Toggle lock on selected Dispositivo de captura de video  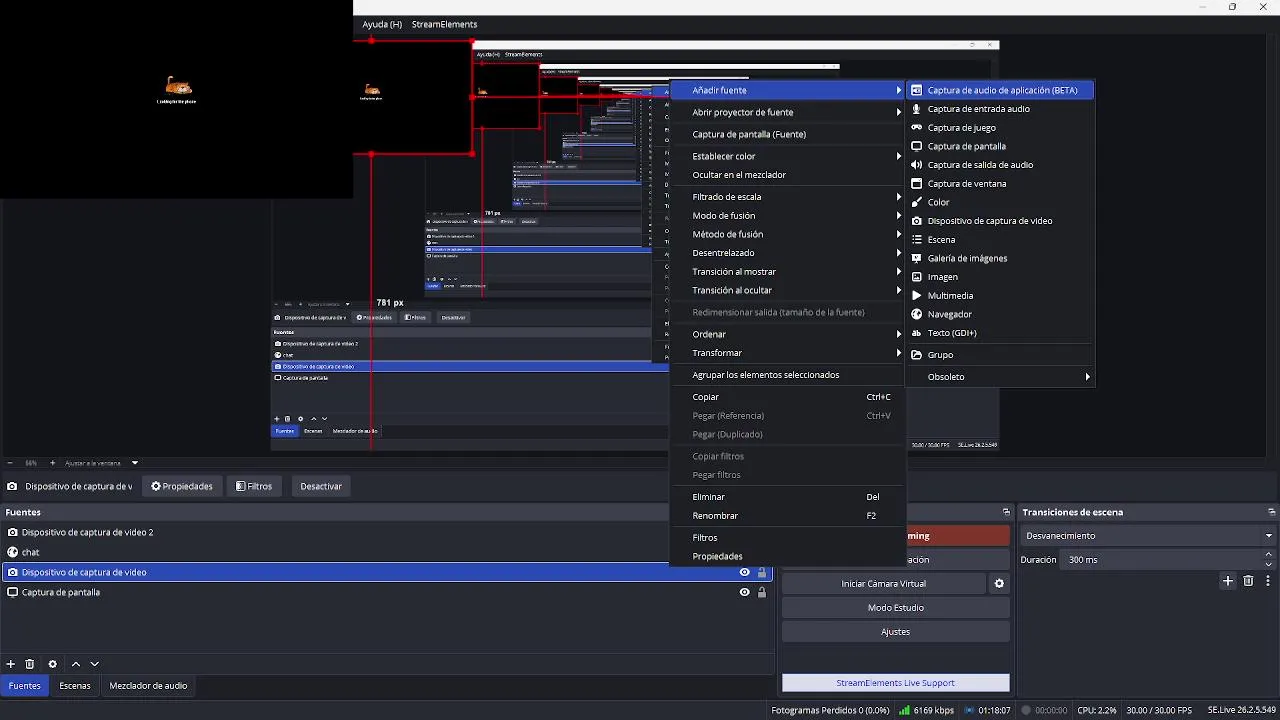pos(762,573)
